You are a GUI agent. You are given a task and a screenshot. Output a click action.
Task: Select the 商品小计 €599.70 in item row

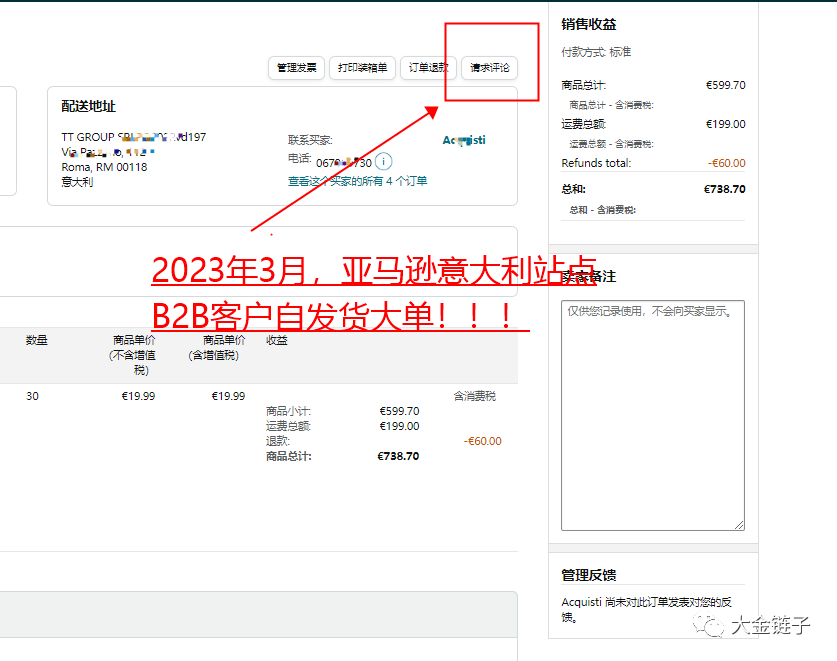click(x=399, y=411)
